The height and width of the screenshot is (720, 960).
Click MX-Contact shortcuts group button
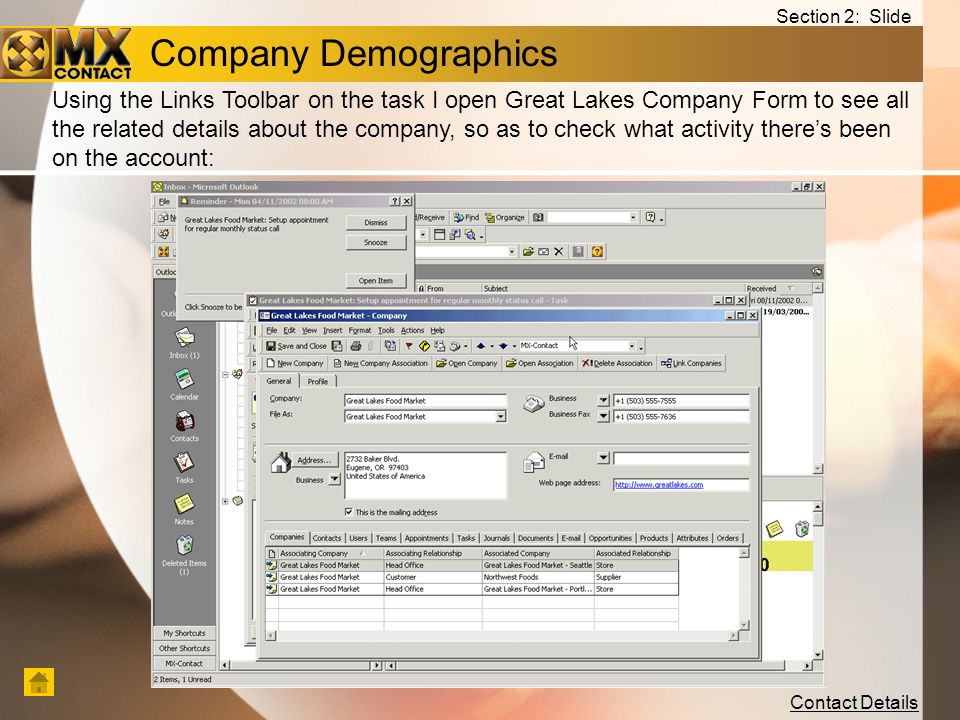click(x=184, y=663)
